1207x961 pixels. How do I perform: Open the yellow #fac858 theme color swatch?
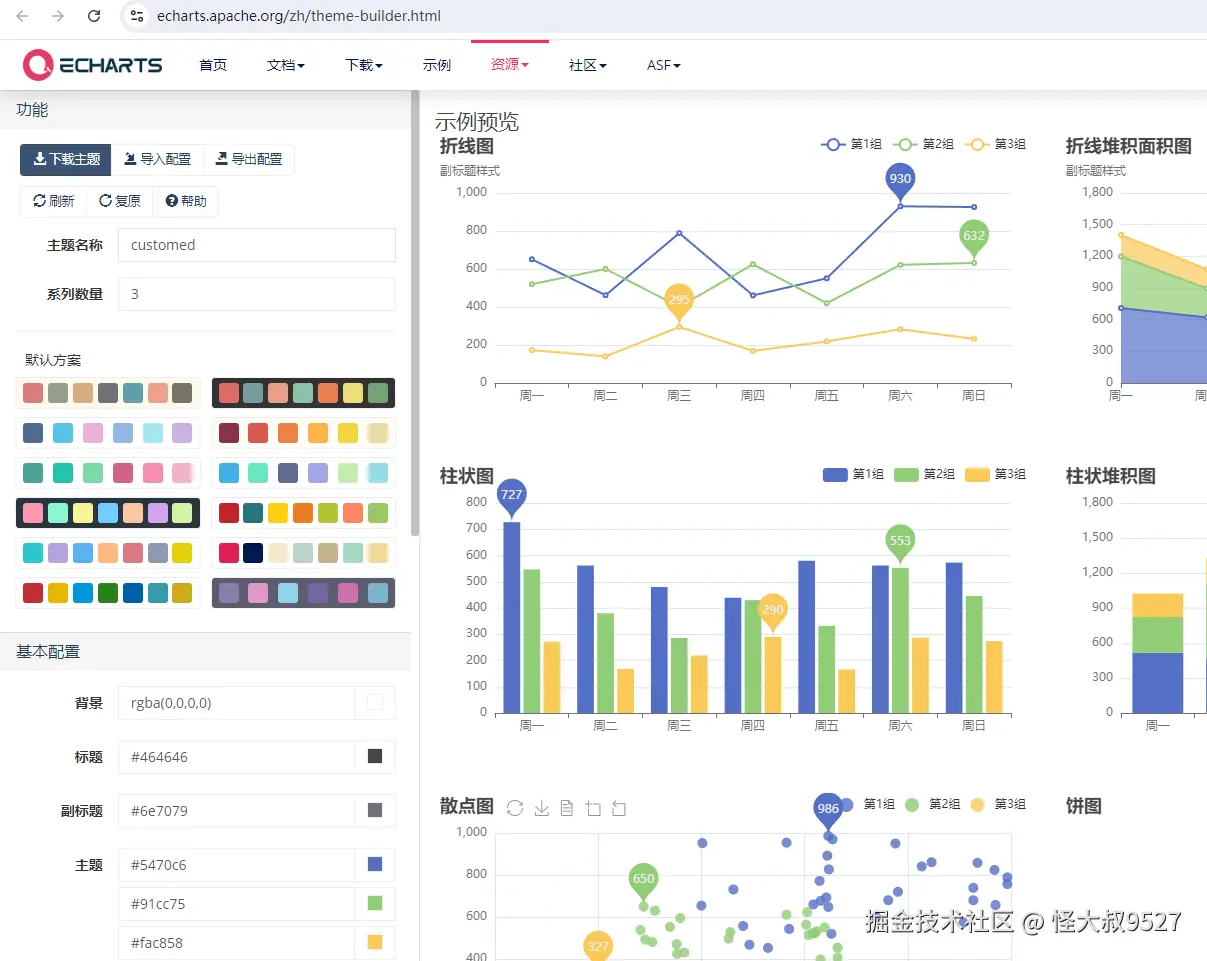click(375, 943)
